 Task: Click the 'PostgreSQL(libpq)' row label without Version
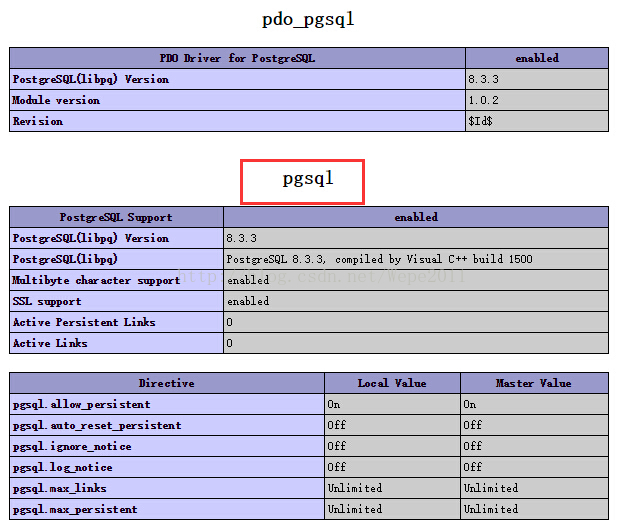tap(65, 259)
